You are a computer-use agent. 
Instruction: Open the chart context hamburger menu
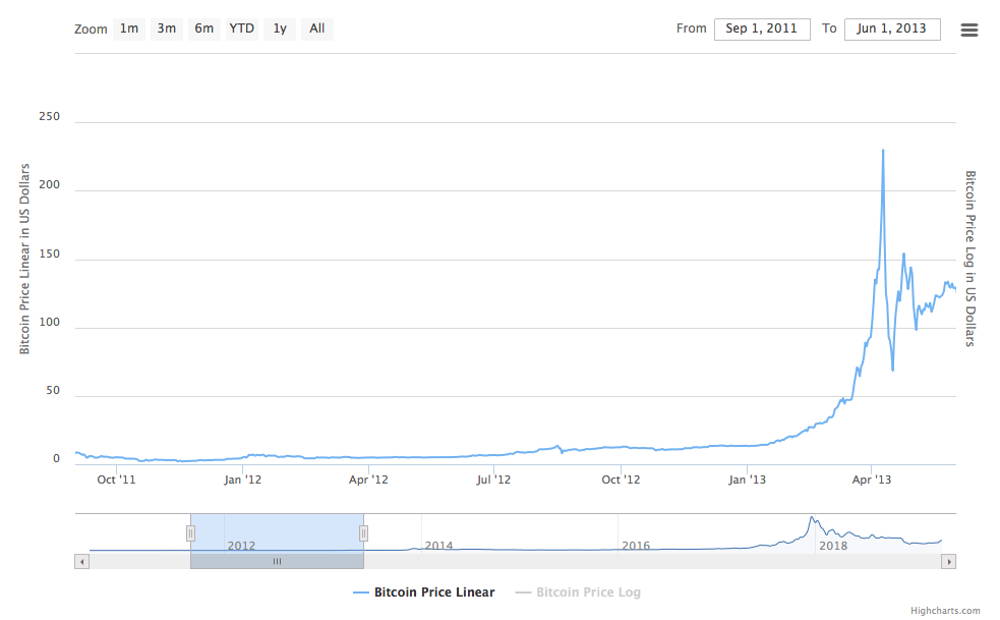(x=969, y=29)
